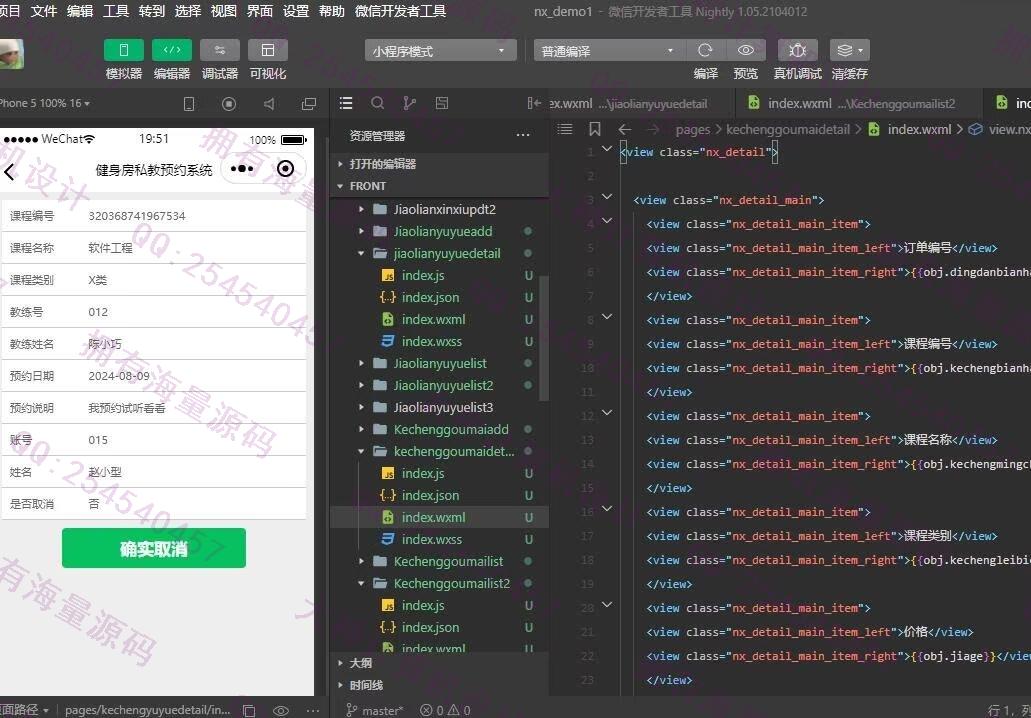Open index.json in kechenggoumaidetail folder

click(x=430, y=495)
